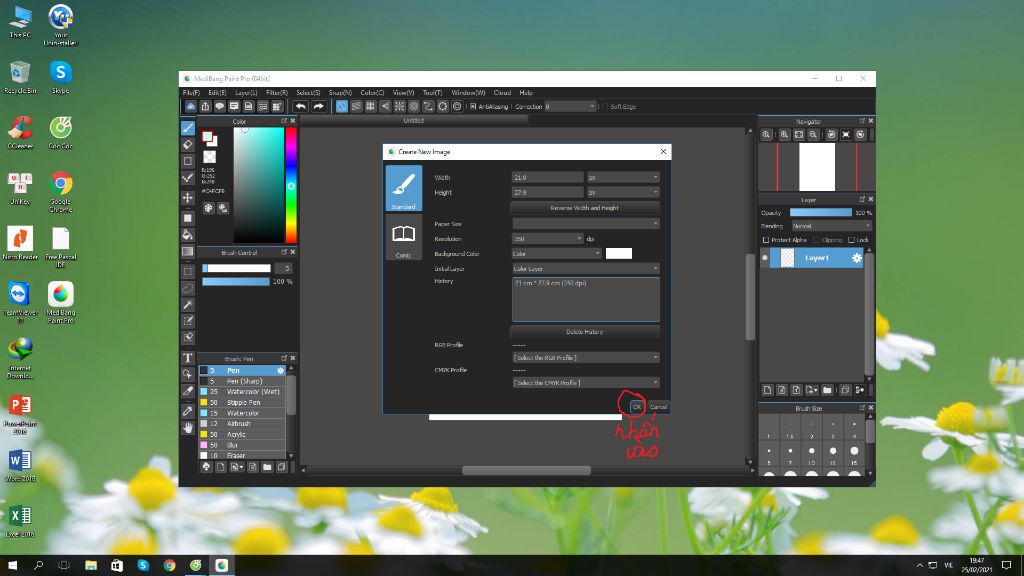Select Standard image type
1024x576 pixels.
tap(404, 188)
